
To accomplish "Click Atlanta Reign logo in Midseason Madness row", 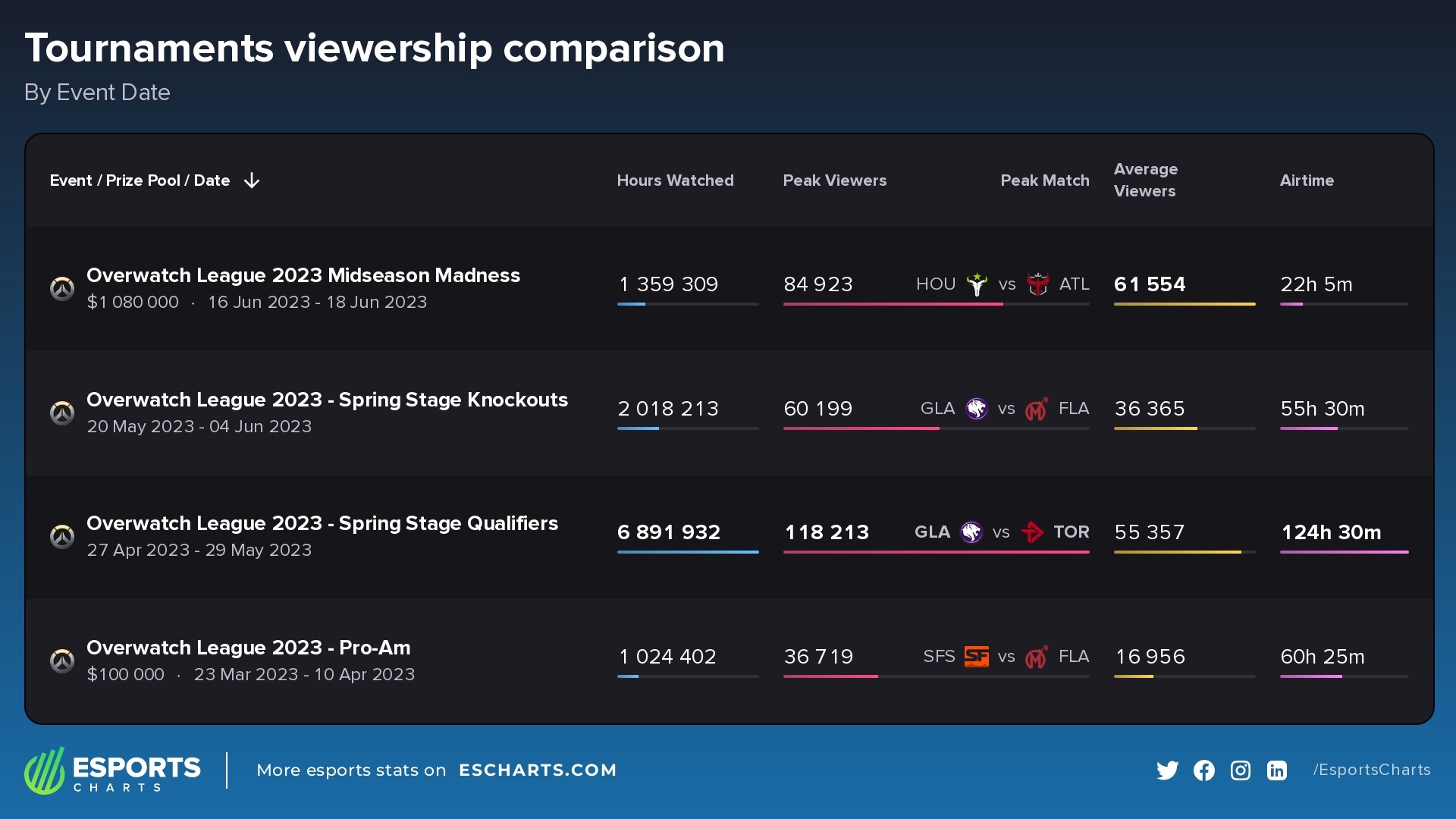I will (x=1037, y=284).
